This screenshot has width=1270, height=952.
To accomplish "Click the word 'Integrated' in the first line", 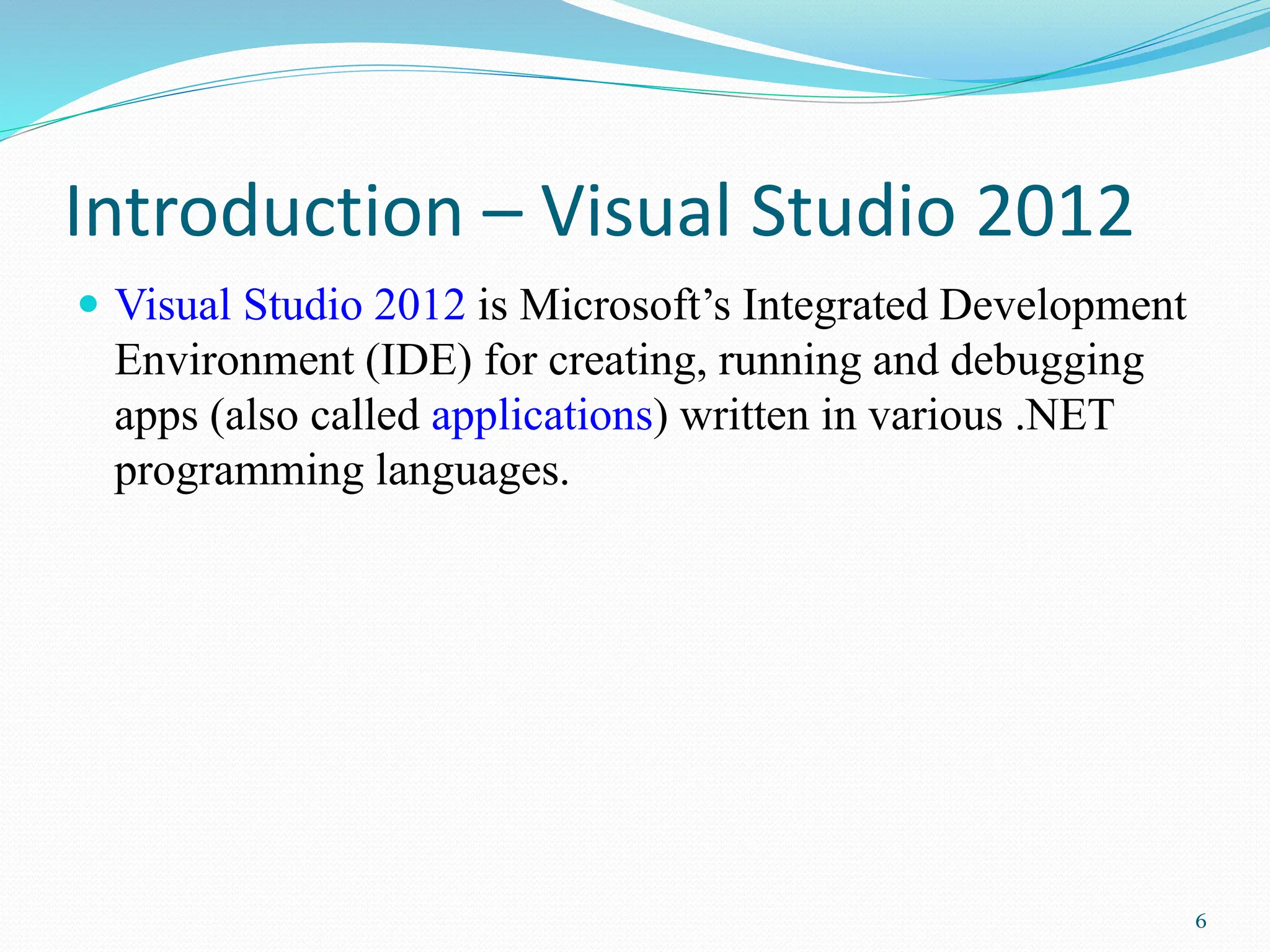I will pos(835,305).
